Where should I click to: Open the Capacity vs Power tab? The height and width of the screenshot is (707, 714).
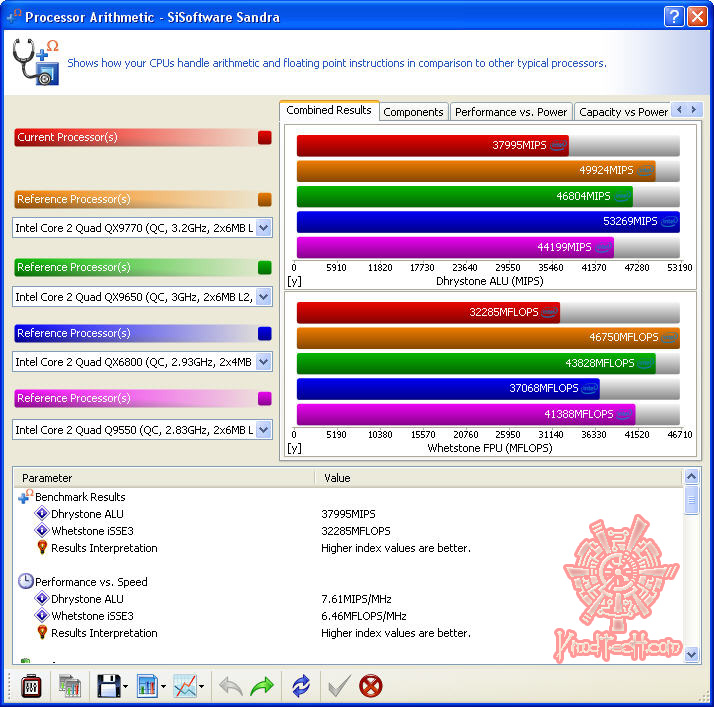pos(622,112)
